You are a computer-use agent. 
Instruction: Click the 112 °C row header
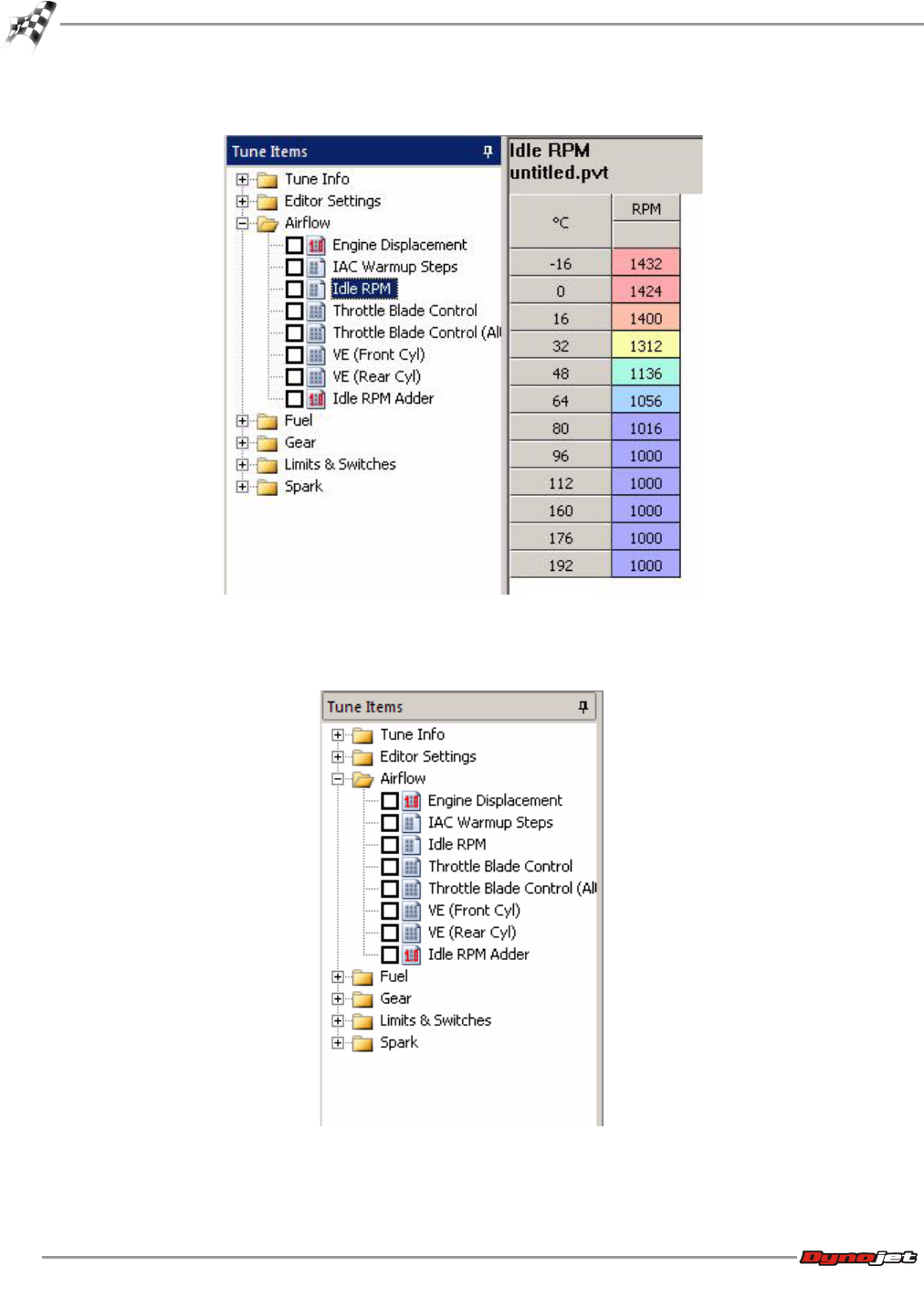click(561, 483)
